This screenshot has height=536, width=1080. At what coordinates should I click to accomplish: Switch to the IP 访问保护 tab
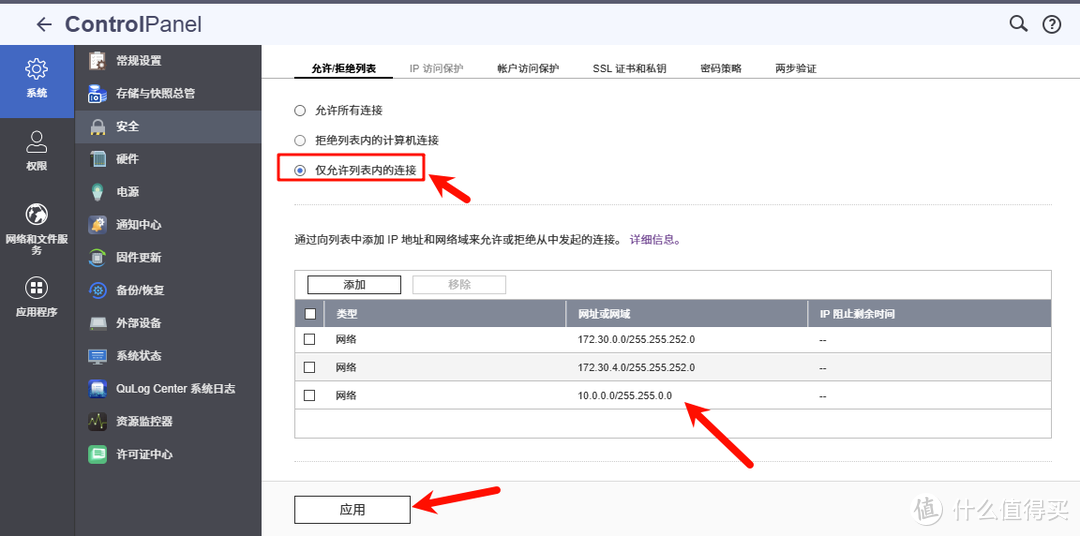coord(436,68)
